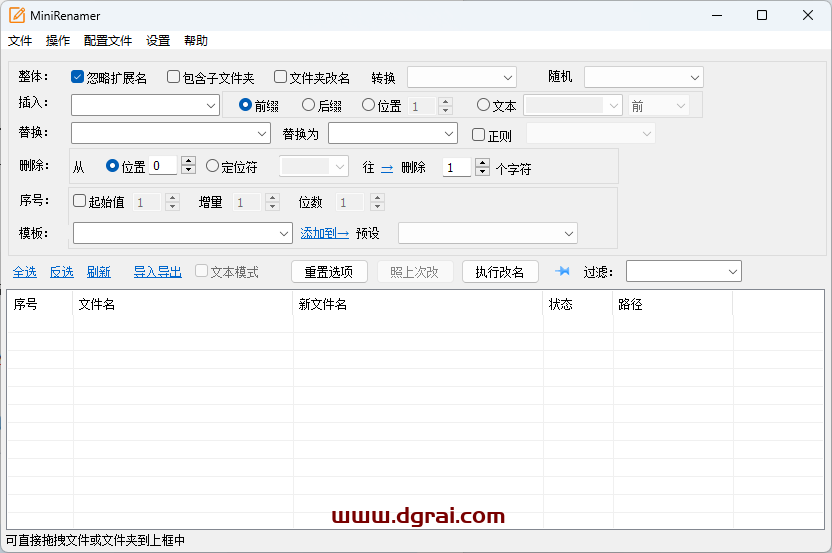Viewport: 832px width, 553px height.
Task: Click the 文件名 column header
Action: (183, 304)
